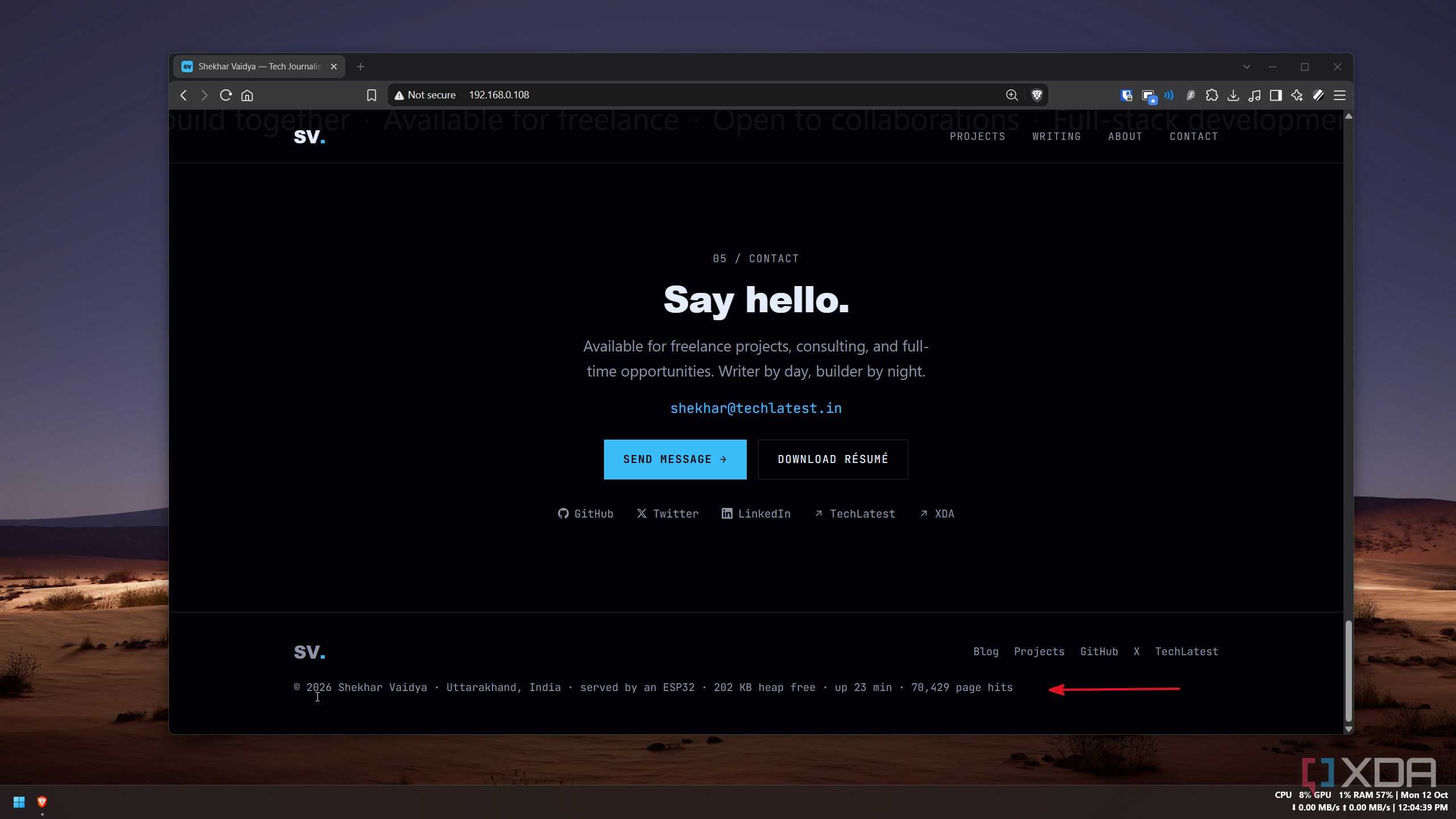Open the Extensions puzzle menu

click(1212, 95)
